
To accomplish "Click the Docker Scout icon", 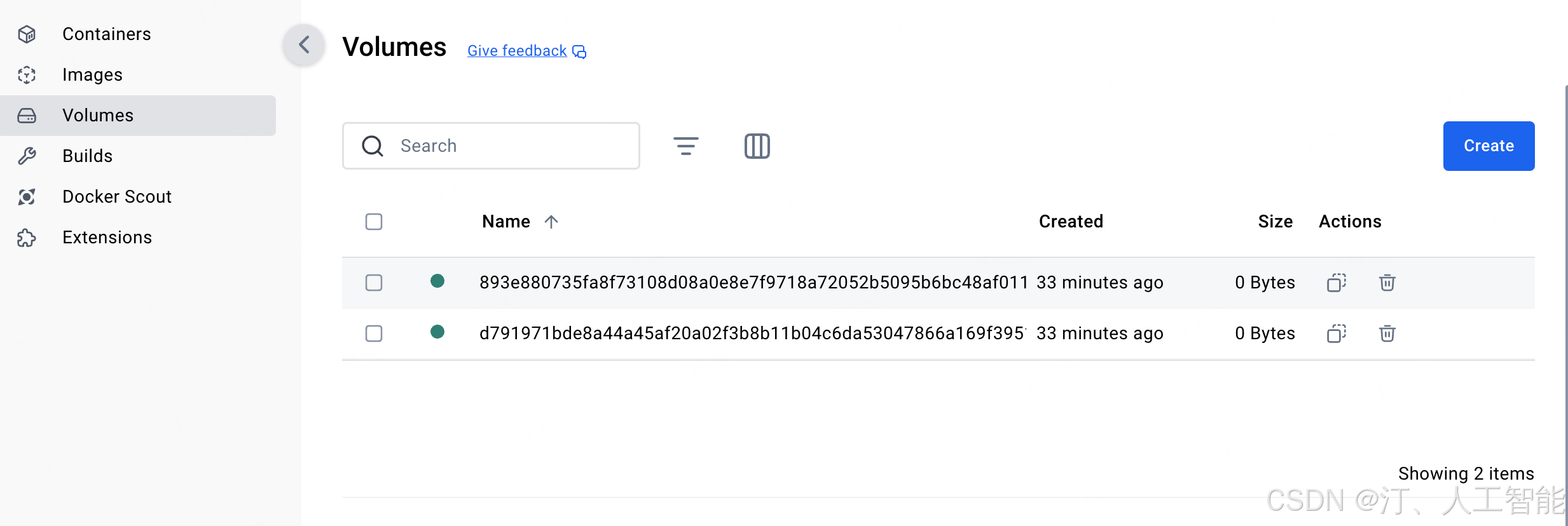I will (27, 197).
